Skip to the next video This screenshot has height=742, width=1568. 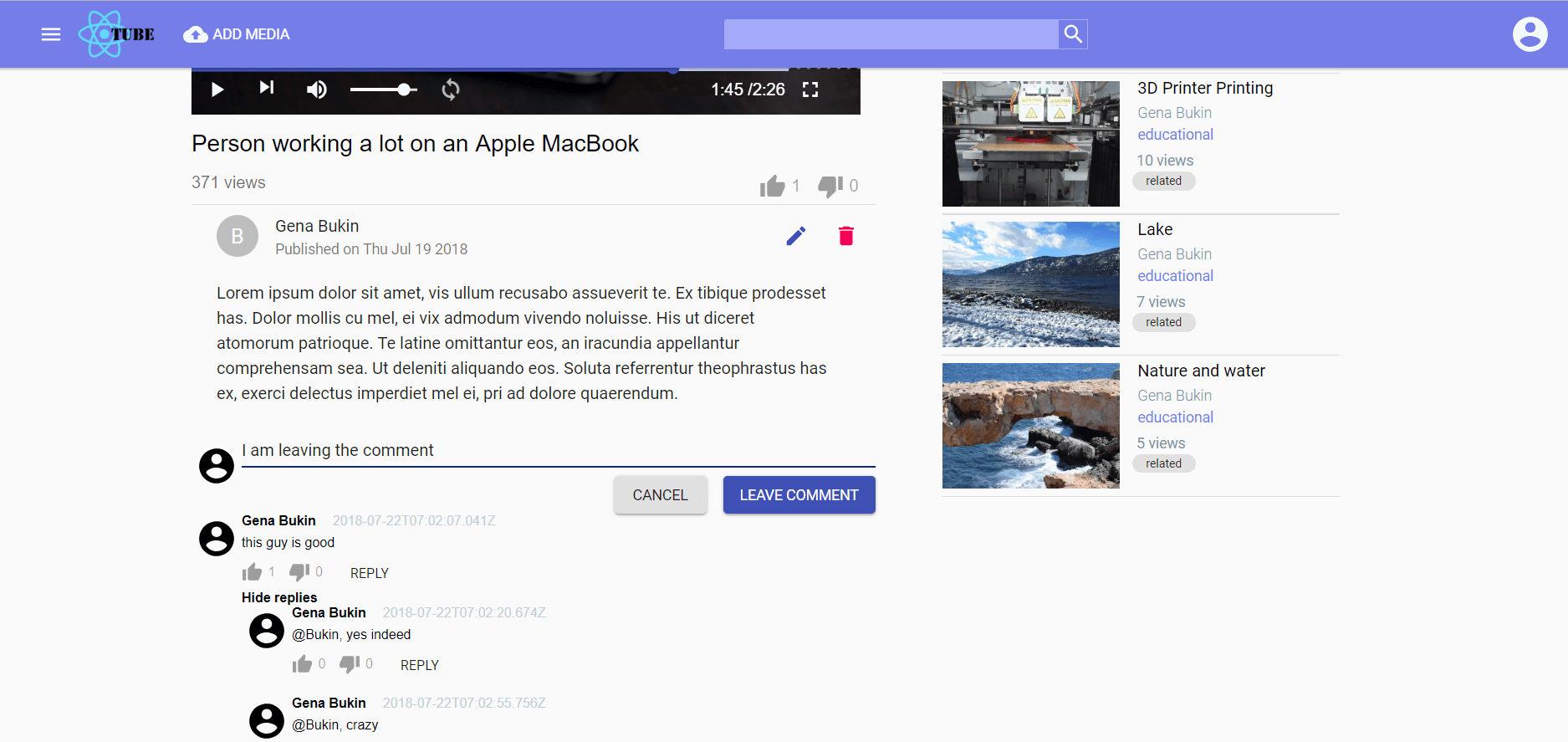coord(267,88)
